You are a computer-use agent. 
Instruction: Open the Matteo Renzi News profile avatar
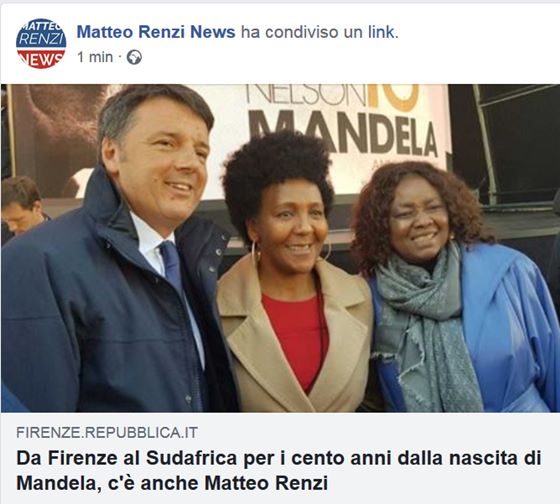coord(41,43)
